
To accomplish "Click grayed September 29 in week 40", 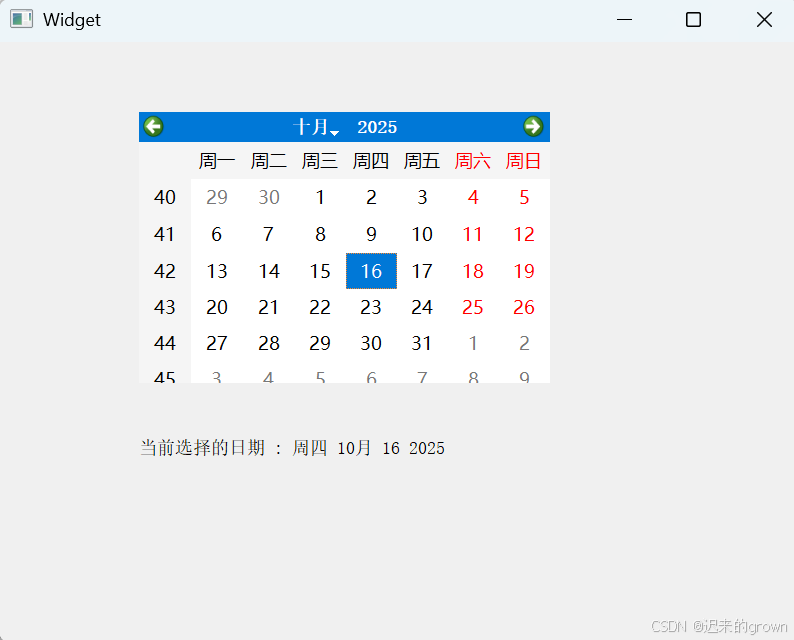I will pyautogui.click(x=217, y=197).
